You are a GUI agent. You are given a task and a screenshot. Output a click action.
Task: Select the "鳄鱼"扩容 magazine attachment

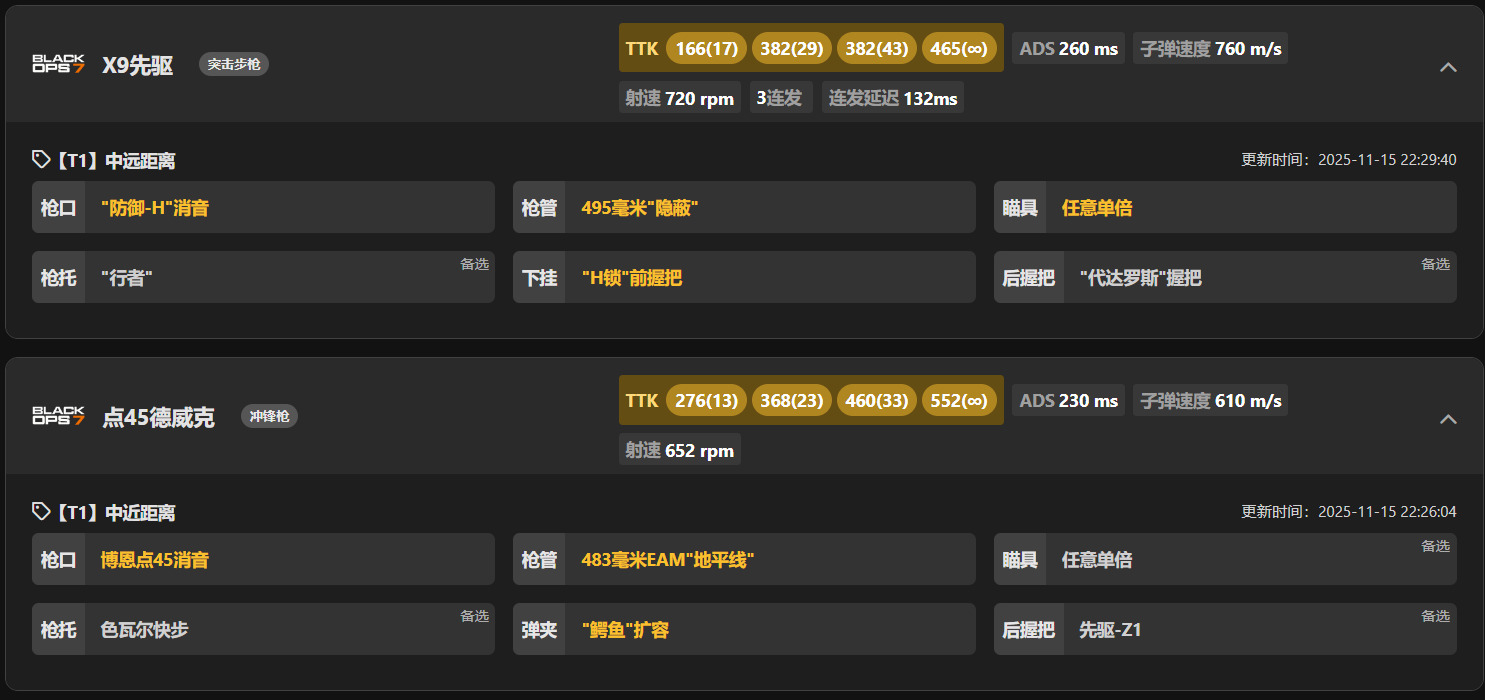coord(625,630)
